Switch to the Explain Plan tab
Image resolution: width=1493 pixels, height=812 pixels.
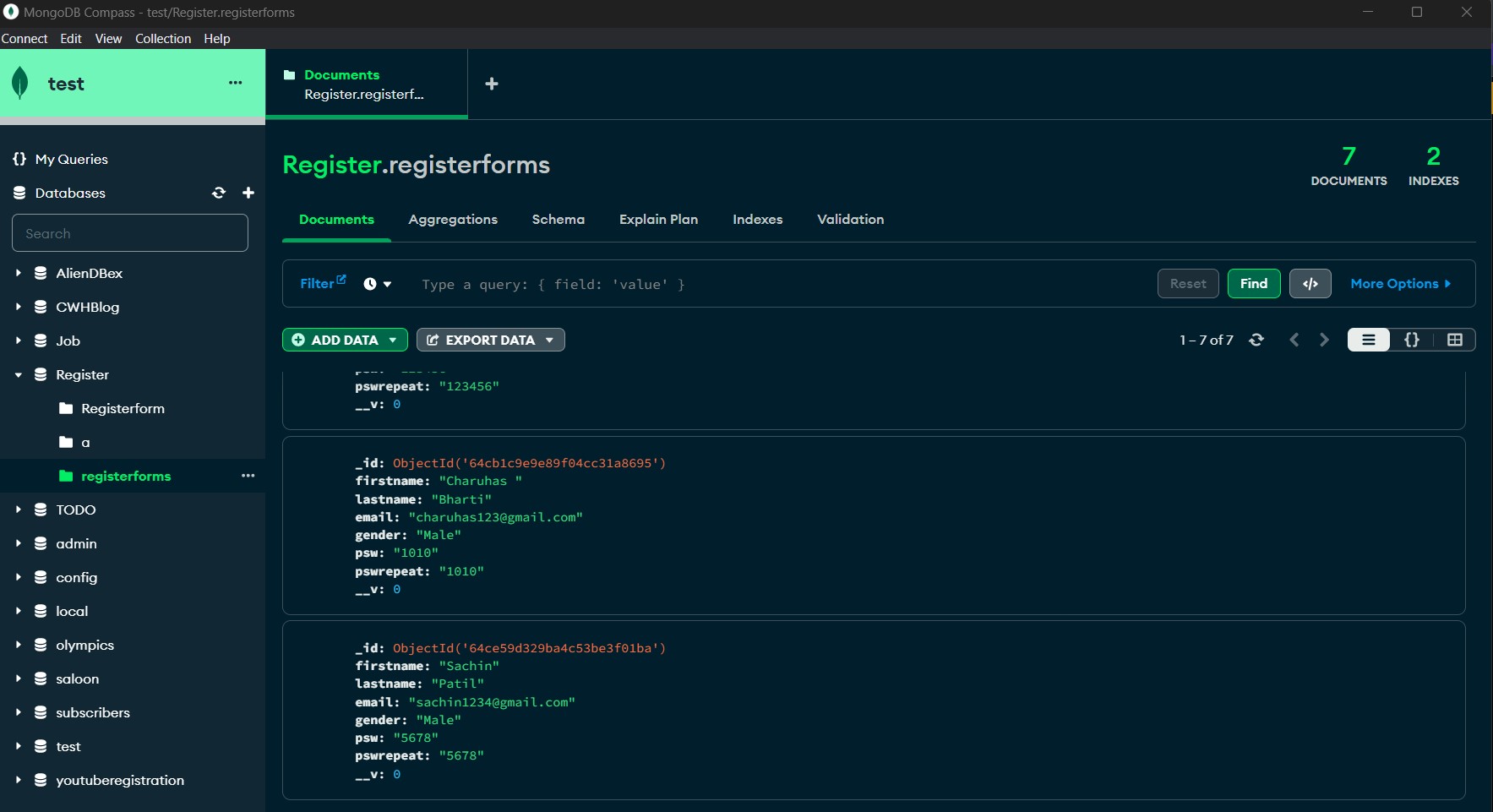point(659,219)
